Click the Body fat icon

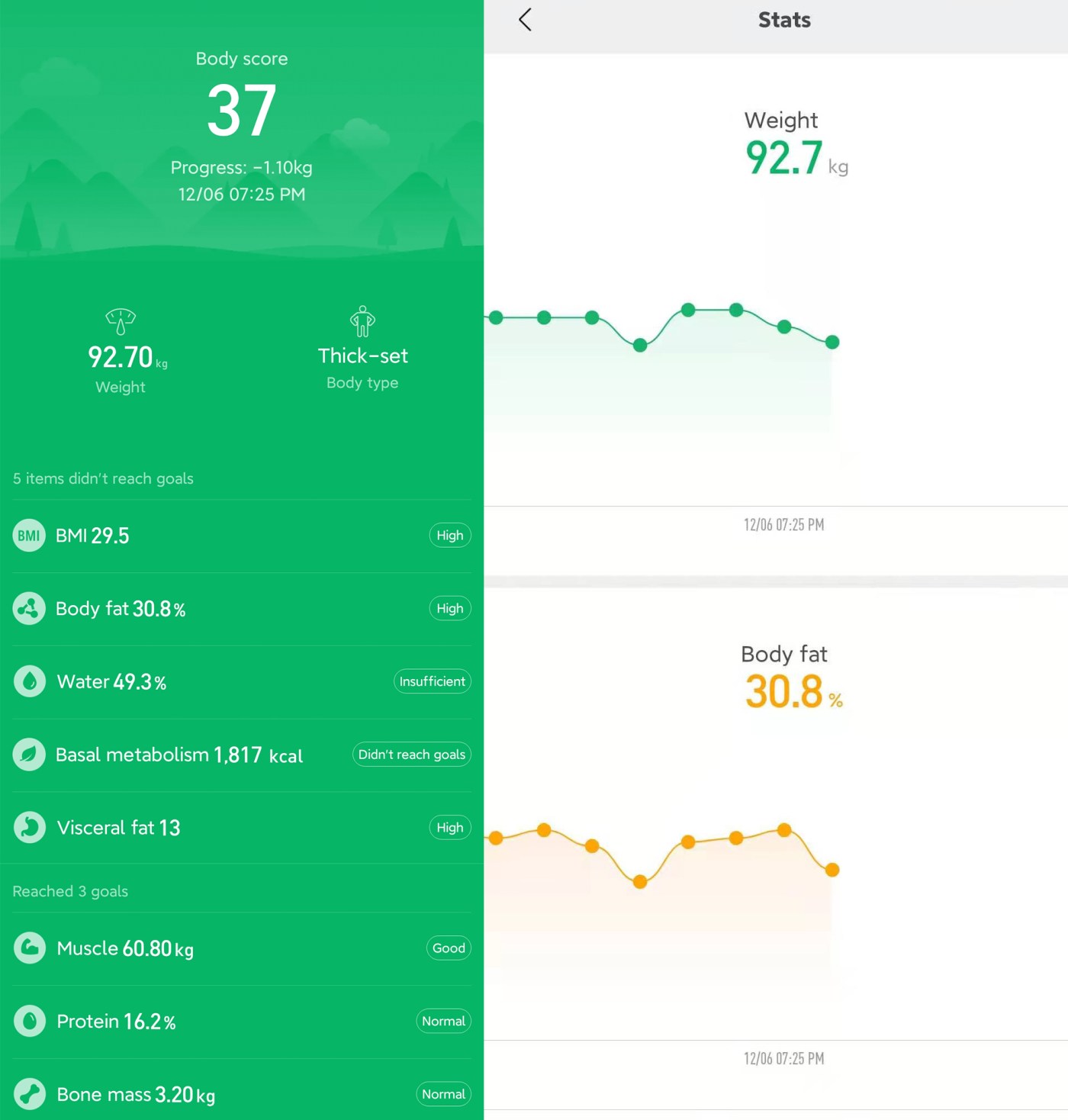[28, 608]
